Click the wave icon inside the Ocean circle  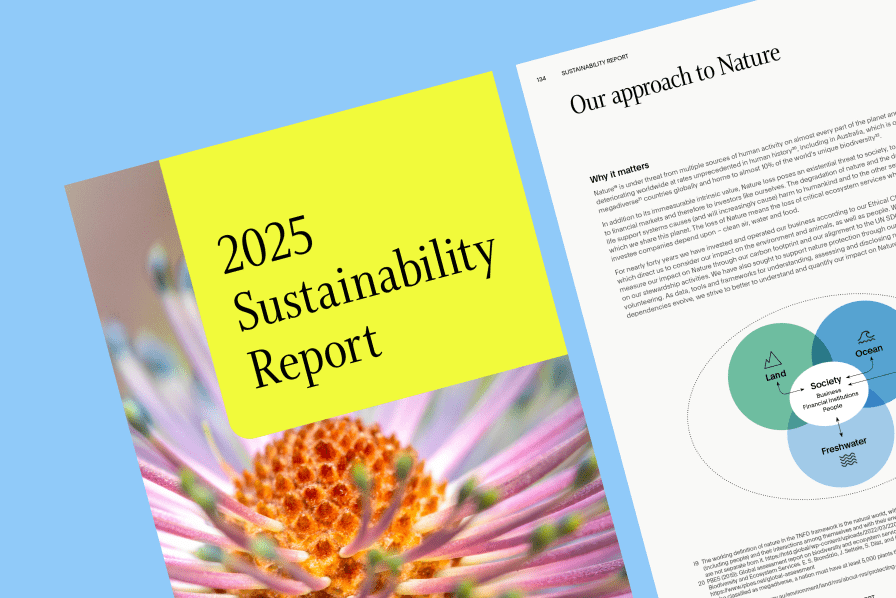864,335
